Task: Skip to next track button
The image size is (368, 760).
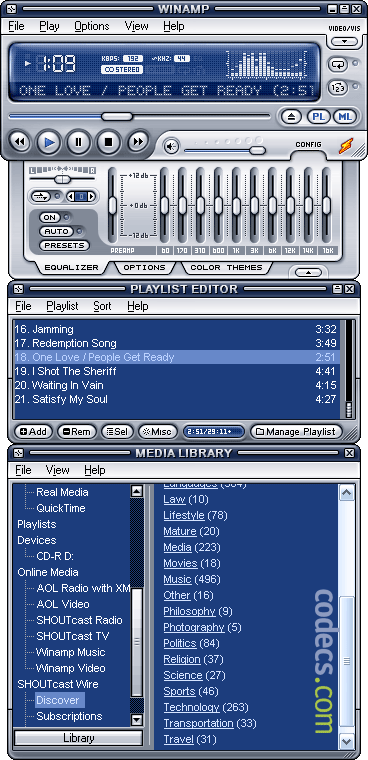Action: point(138,142)
